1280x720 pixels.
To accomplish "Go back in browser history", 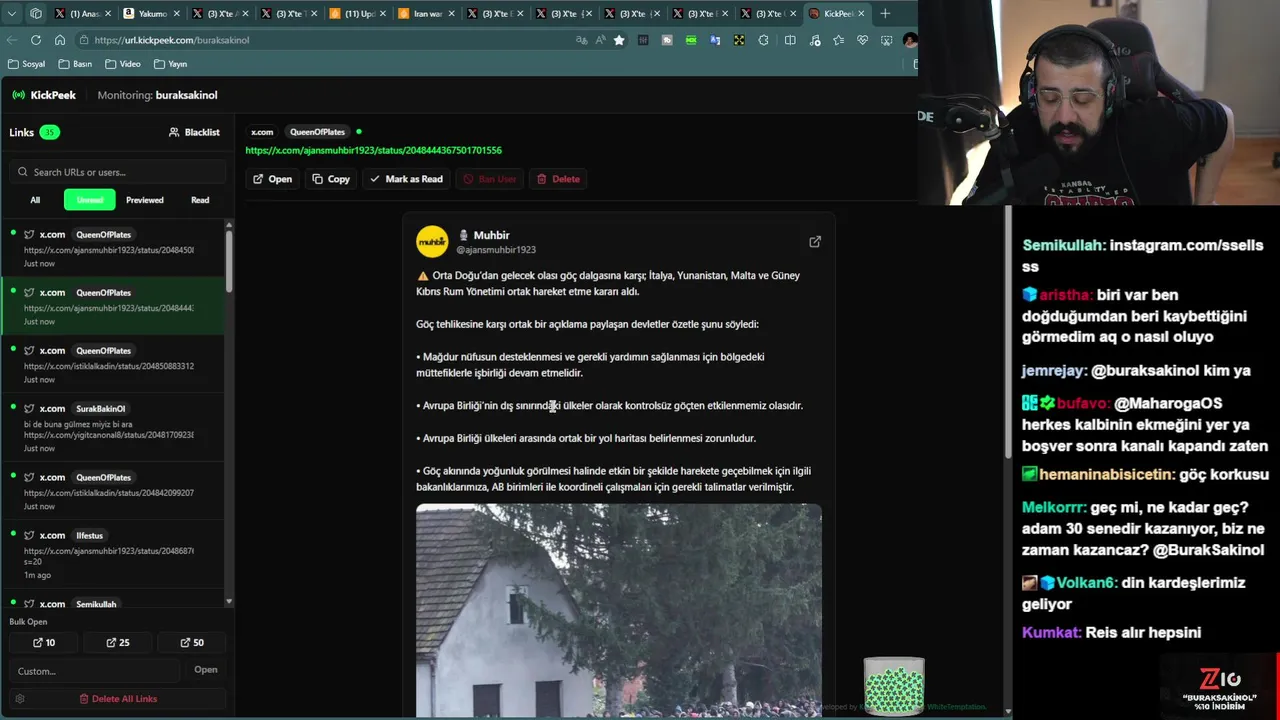I will pos(12,40).
